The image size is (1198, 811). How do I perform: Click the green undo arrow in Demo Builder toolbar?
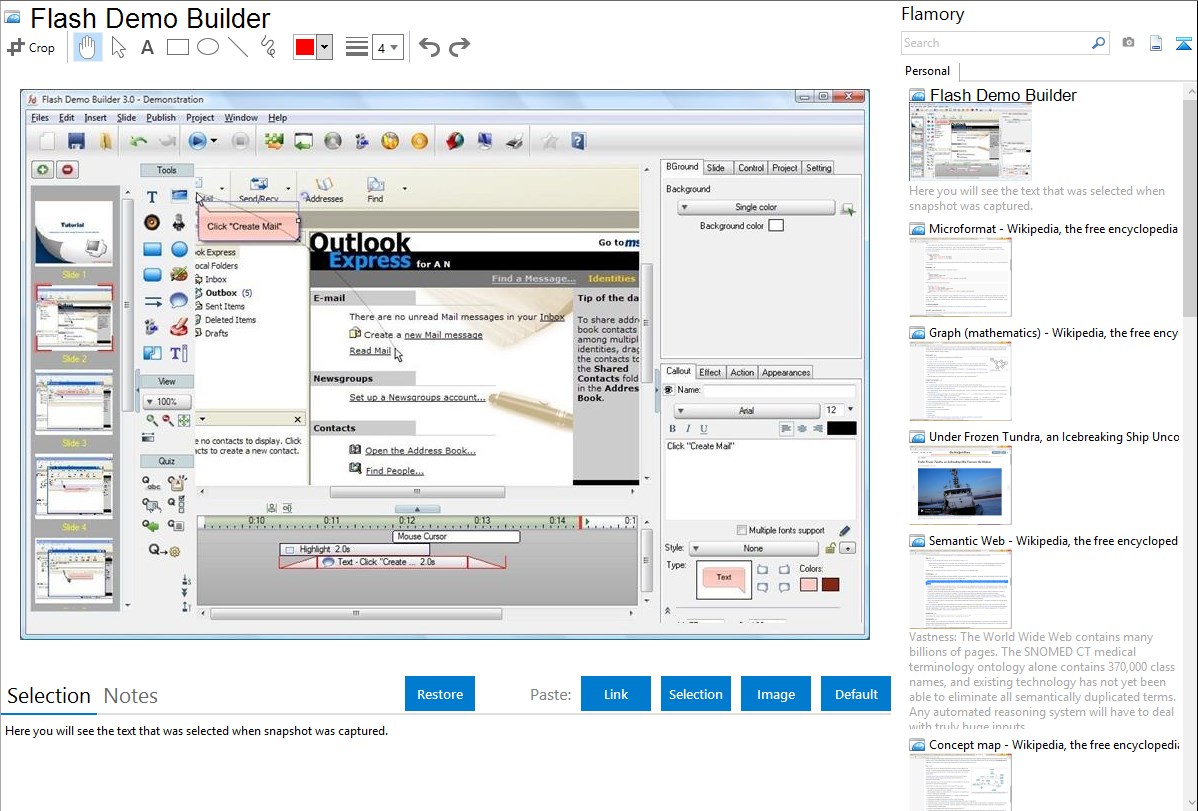138,141
